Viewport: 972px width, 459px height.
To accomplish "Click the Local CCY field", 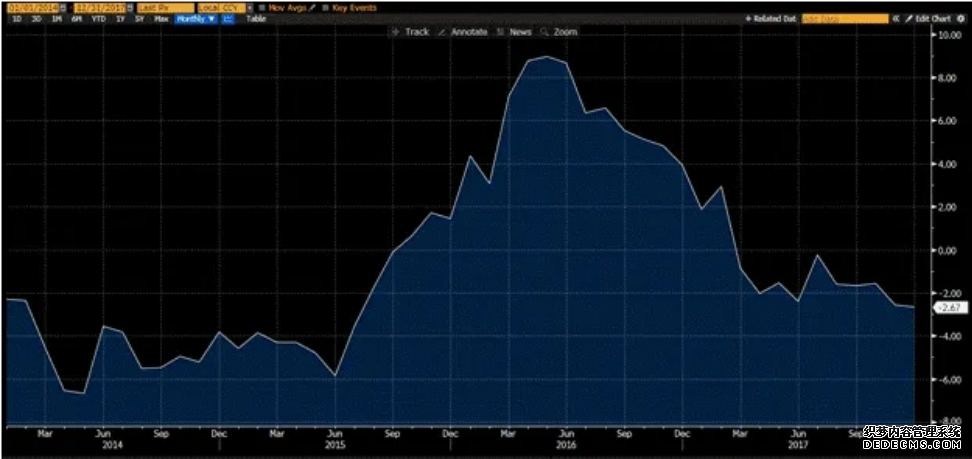I will (x=221, y=8).
